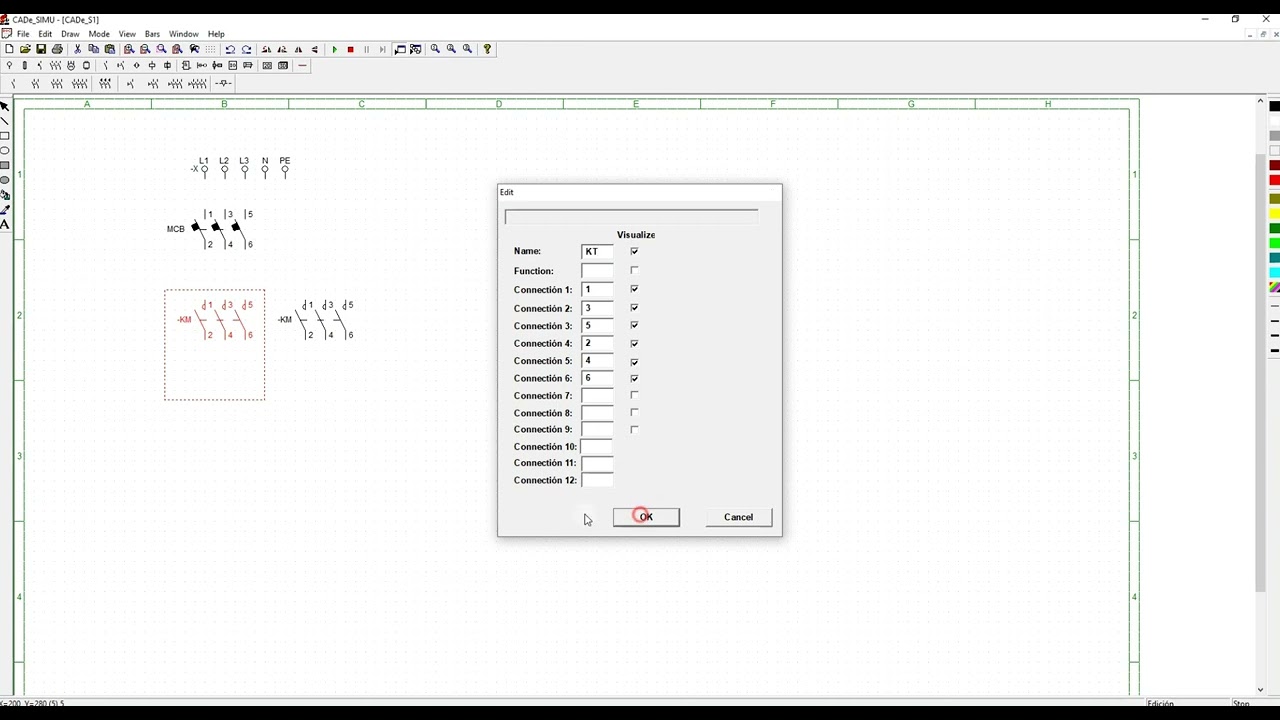
Task: Enable Visualize checkbox for Connection 7
Action: tap(634, 396)
